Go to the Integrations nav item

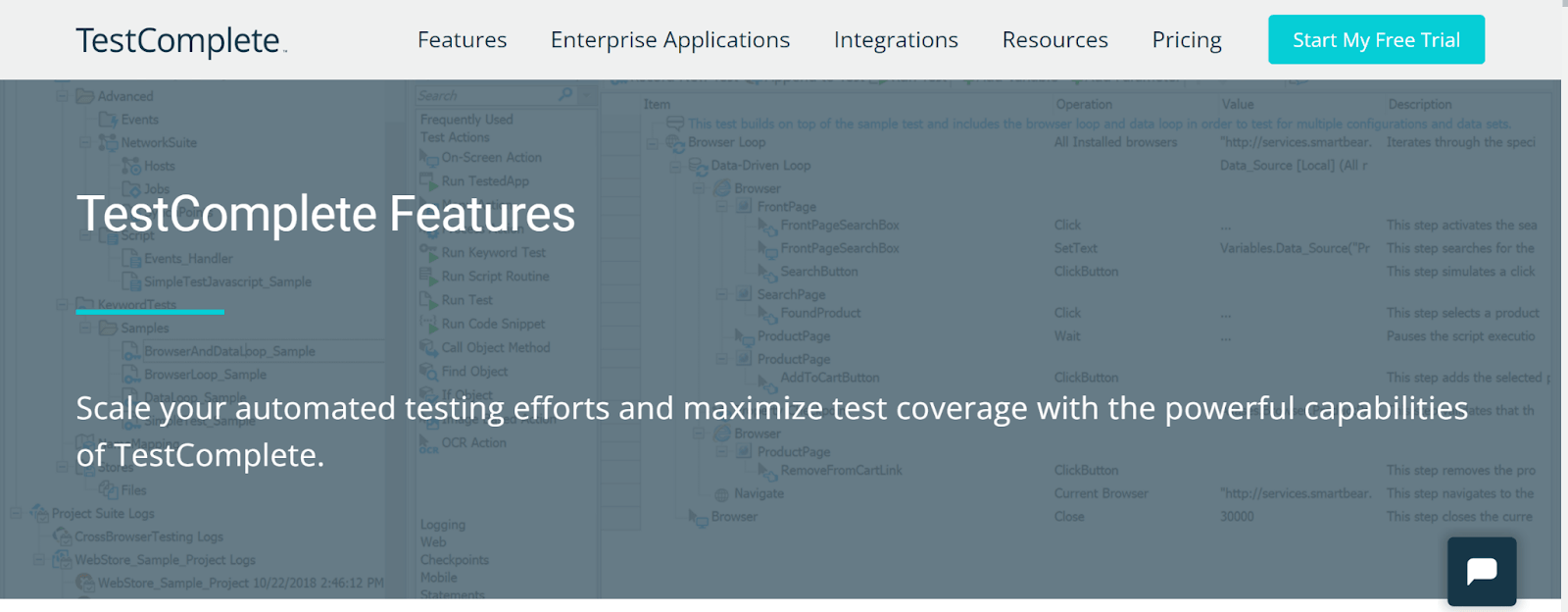pyautogui.click(x=896, y=40)
